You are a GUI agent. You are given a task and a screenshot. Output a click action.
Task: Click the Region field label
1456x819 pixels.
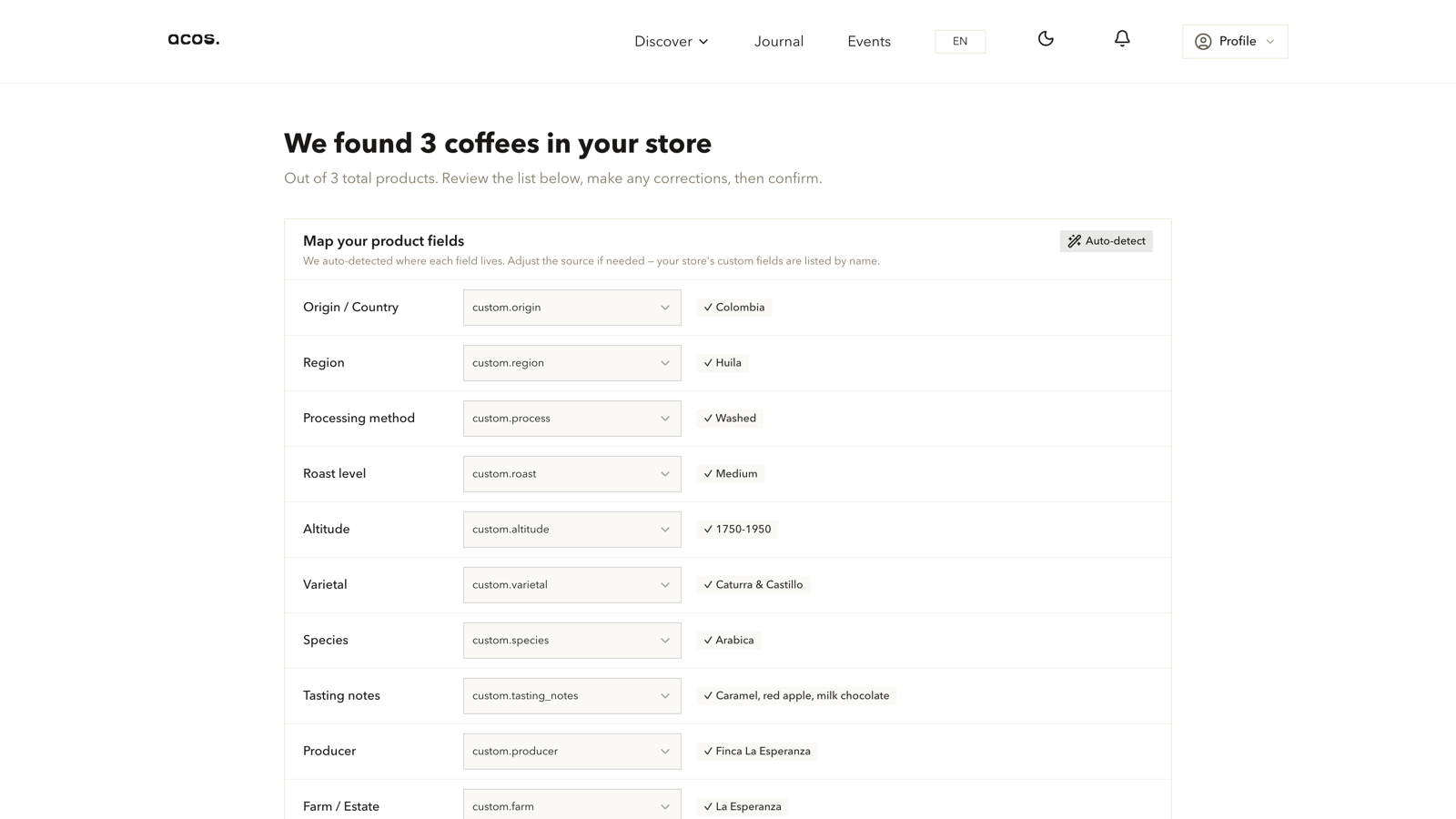click(x=323, y=363)
